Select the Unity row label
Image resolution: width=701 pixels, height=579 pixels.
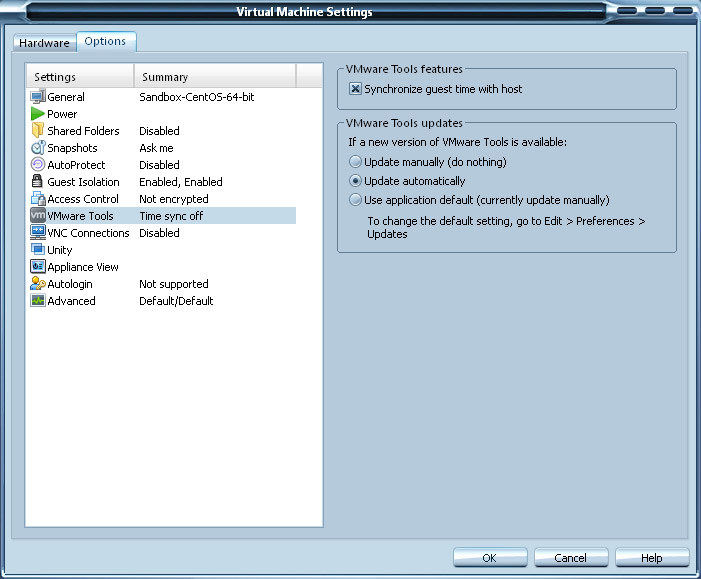(x=59, y=250)
